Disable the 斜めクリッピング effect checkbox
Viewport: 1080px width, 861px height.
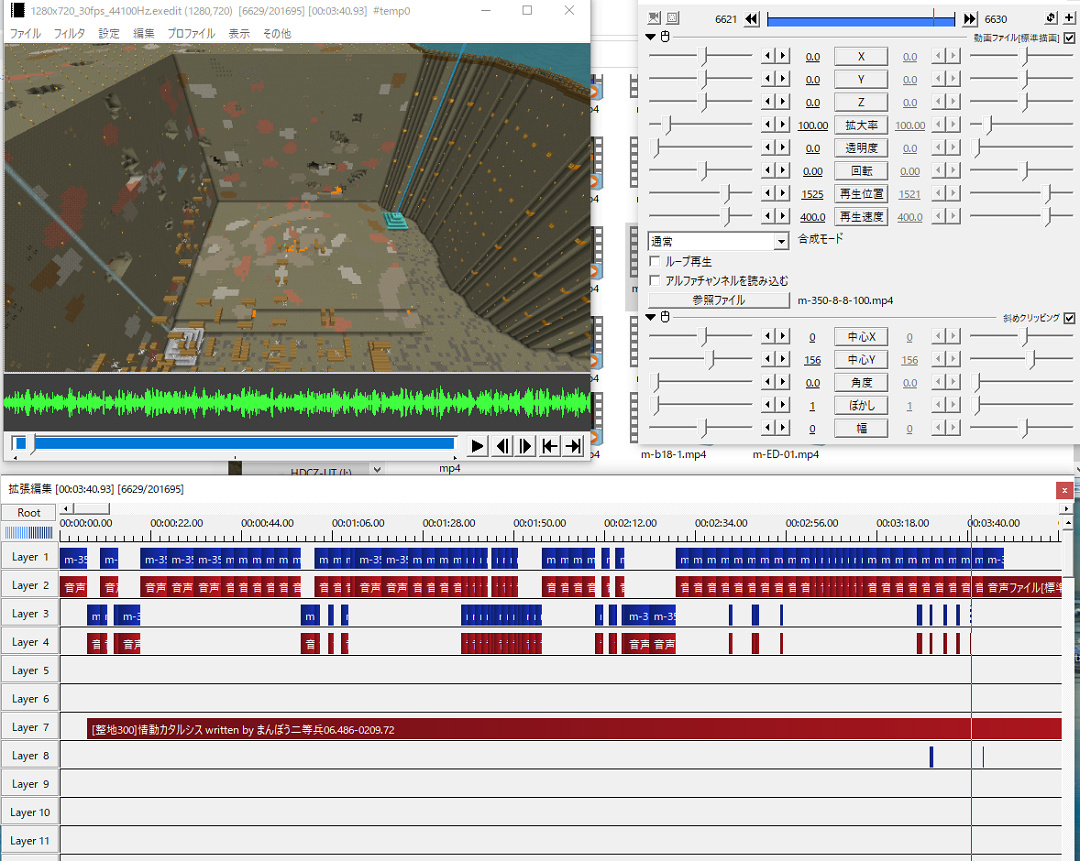1069,318
